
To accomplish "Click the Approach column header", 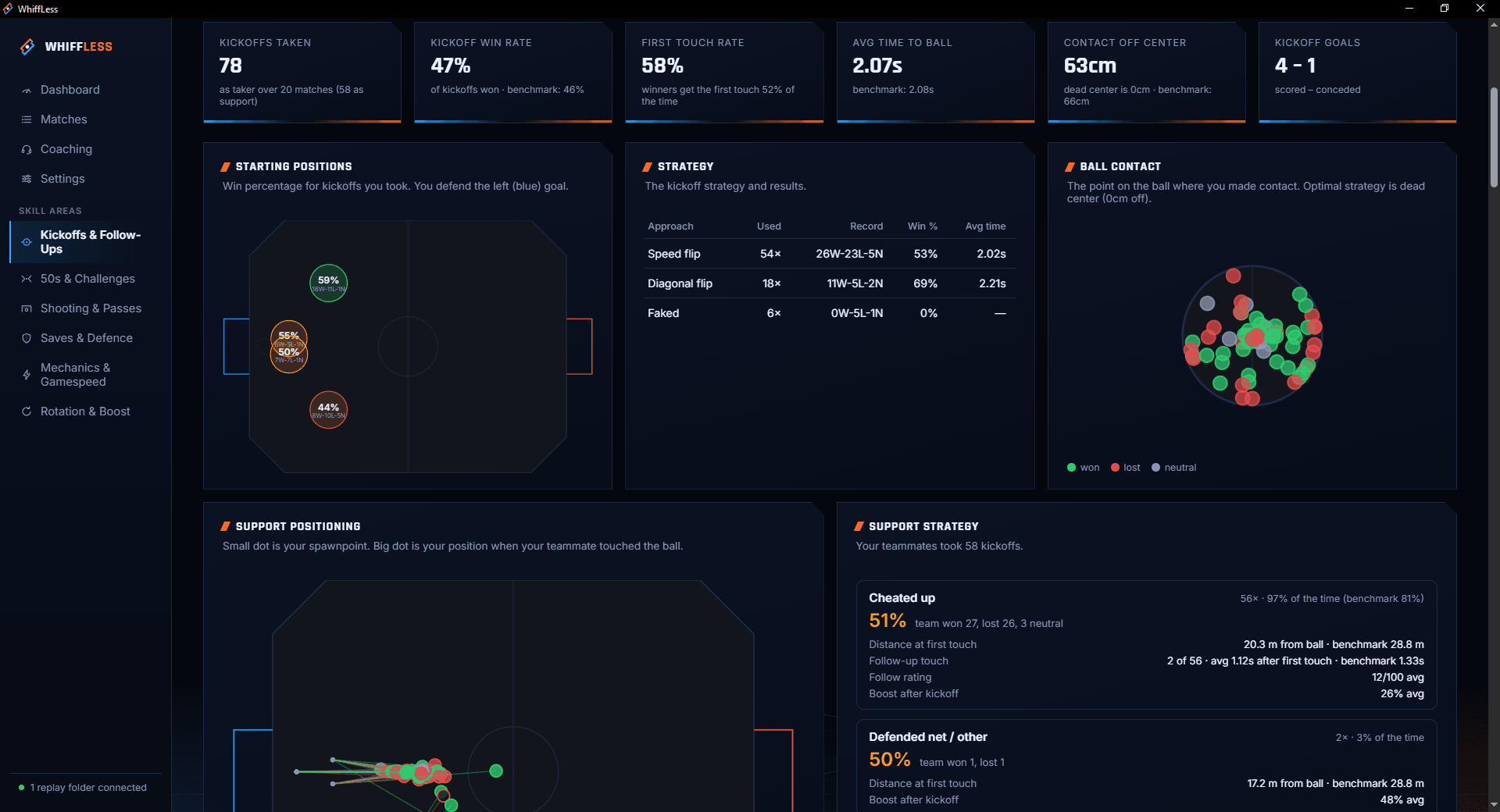I will click(x=670, y=226).
